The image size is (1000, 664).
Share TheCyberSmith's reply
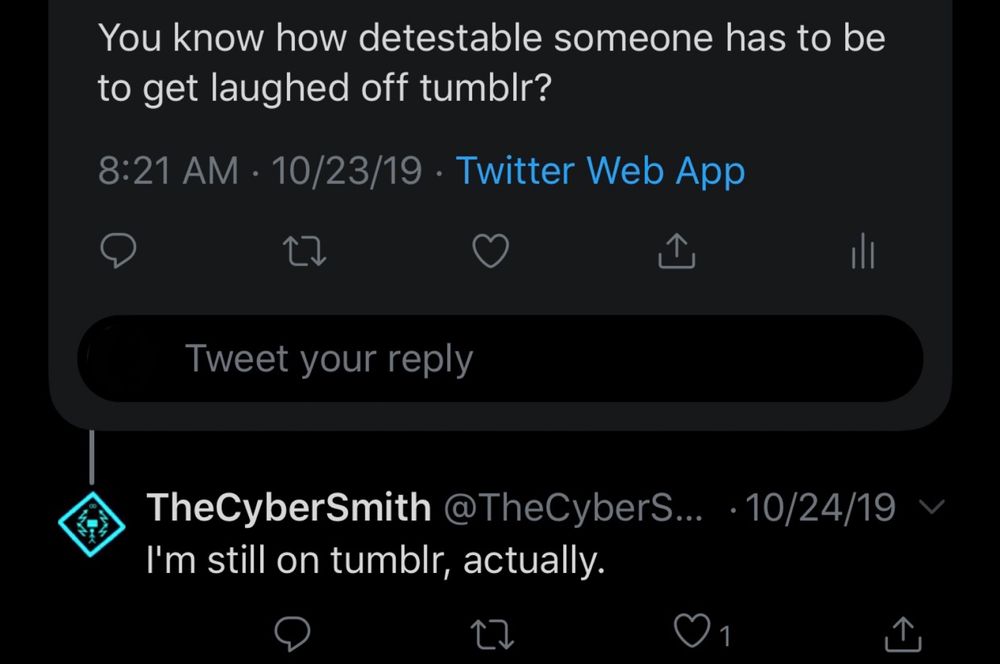click(x=902, y=633)
